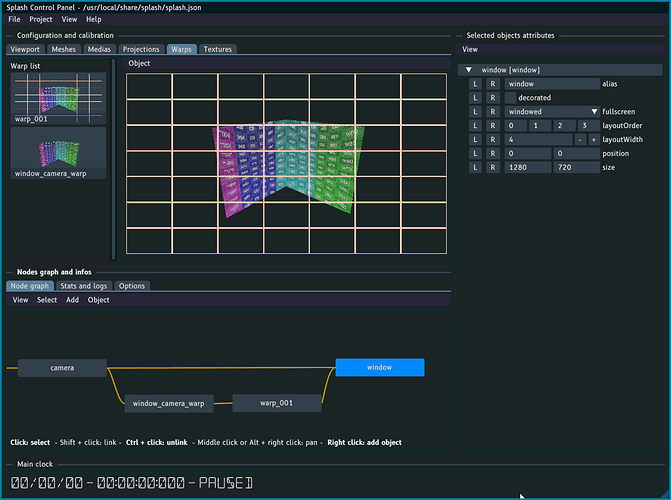The width and height of the screenshot is (671, 500).
Task: Click the L button for alias
Action: pos(475,84)
